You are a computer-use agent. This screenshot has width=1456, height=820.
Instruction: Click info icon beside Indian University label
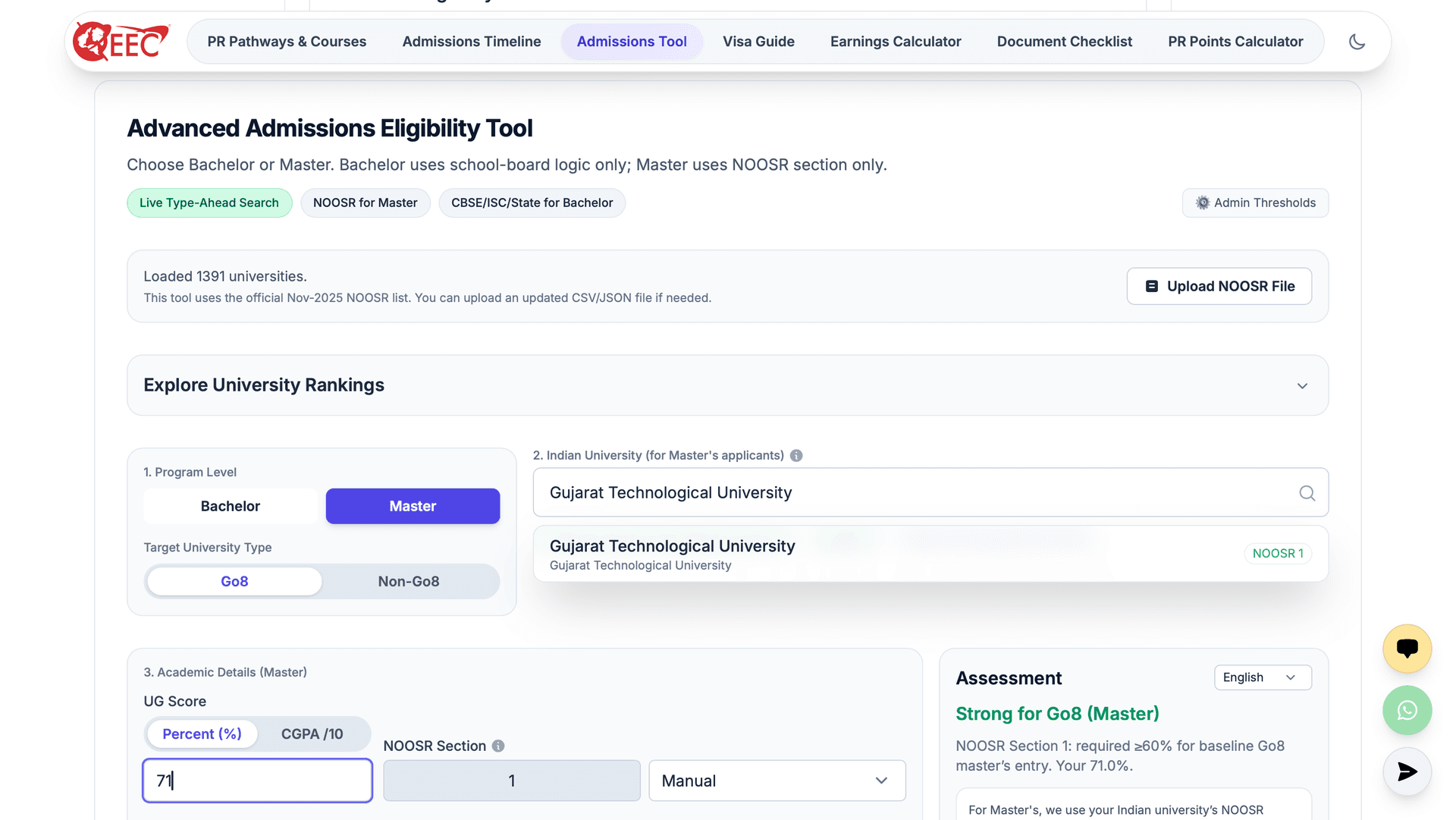[796, 455]
